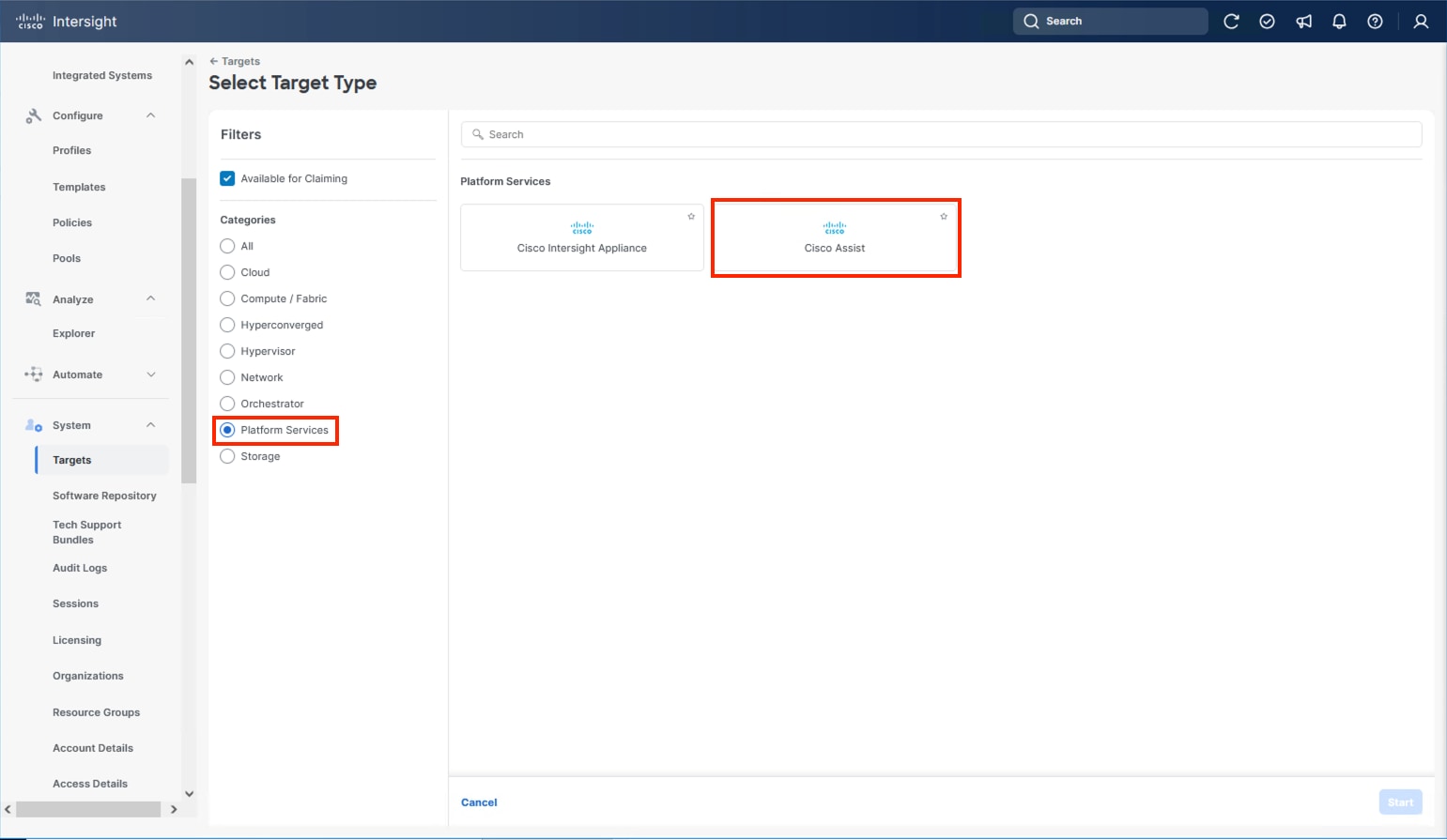Uncheck Available for Claiming filter
1447x840 pixels.
click(227, 177)
